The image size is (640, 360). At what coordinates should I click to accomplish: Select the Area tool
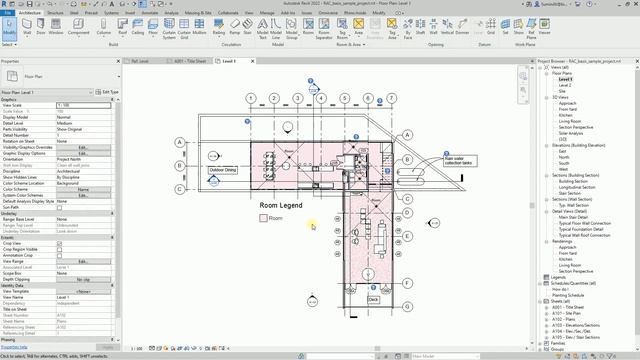358,27
